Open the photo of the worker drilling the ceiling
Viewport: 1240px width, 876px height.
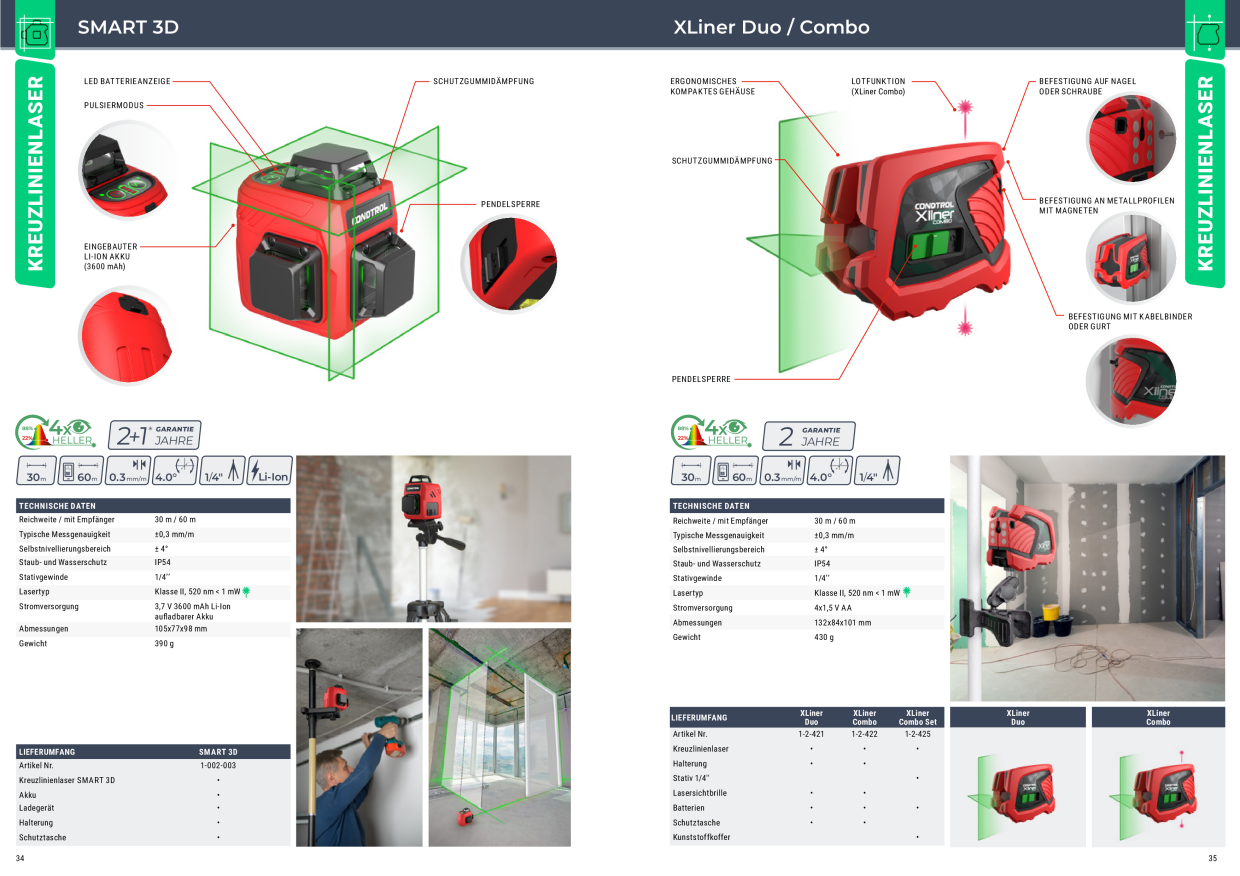pyautogui.click(x=359, y=737)
